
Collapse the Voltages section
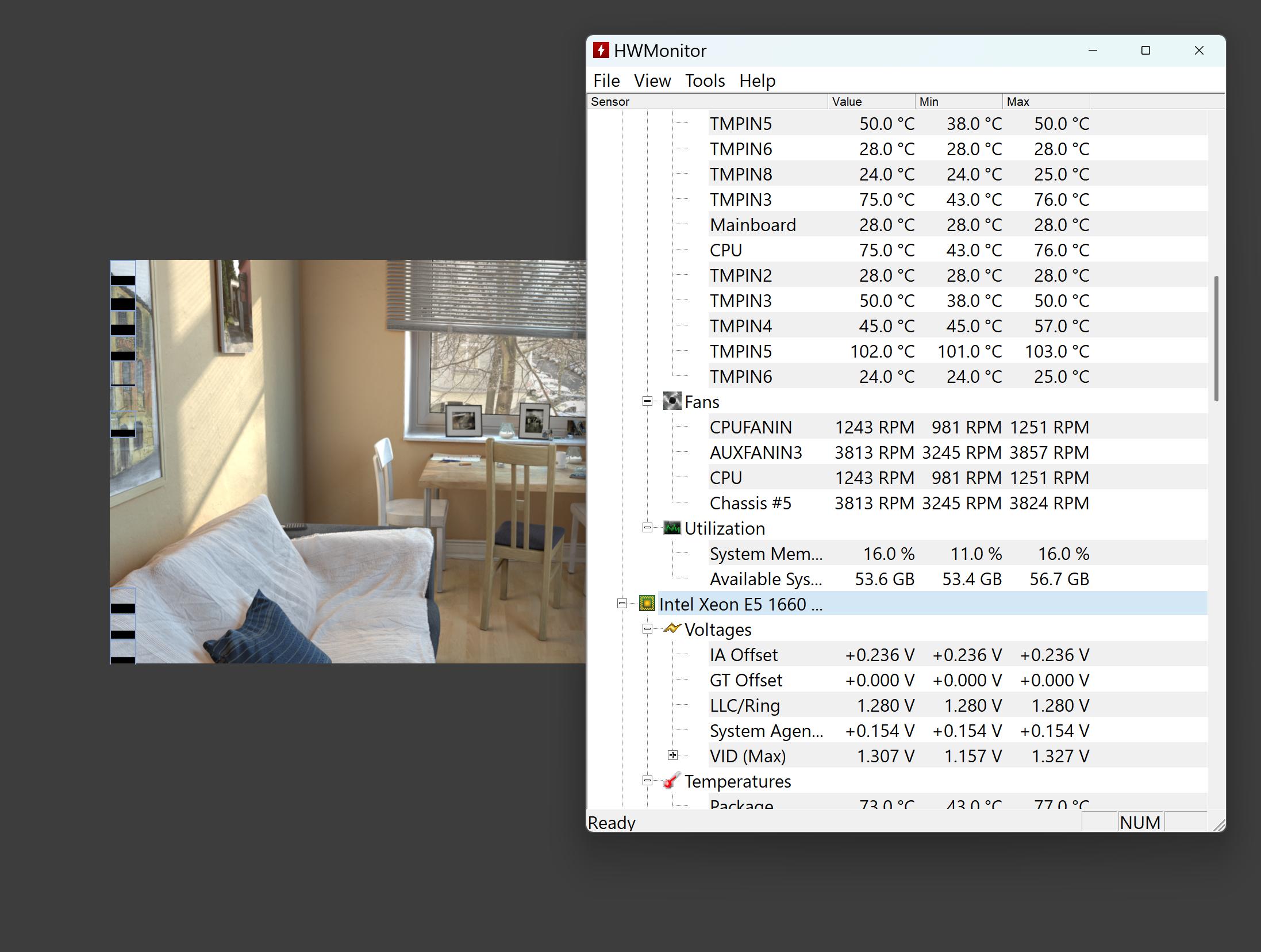[647, 629]
